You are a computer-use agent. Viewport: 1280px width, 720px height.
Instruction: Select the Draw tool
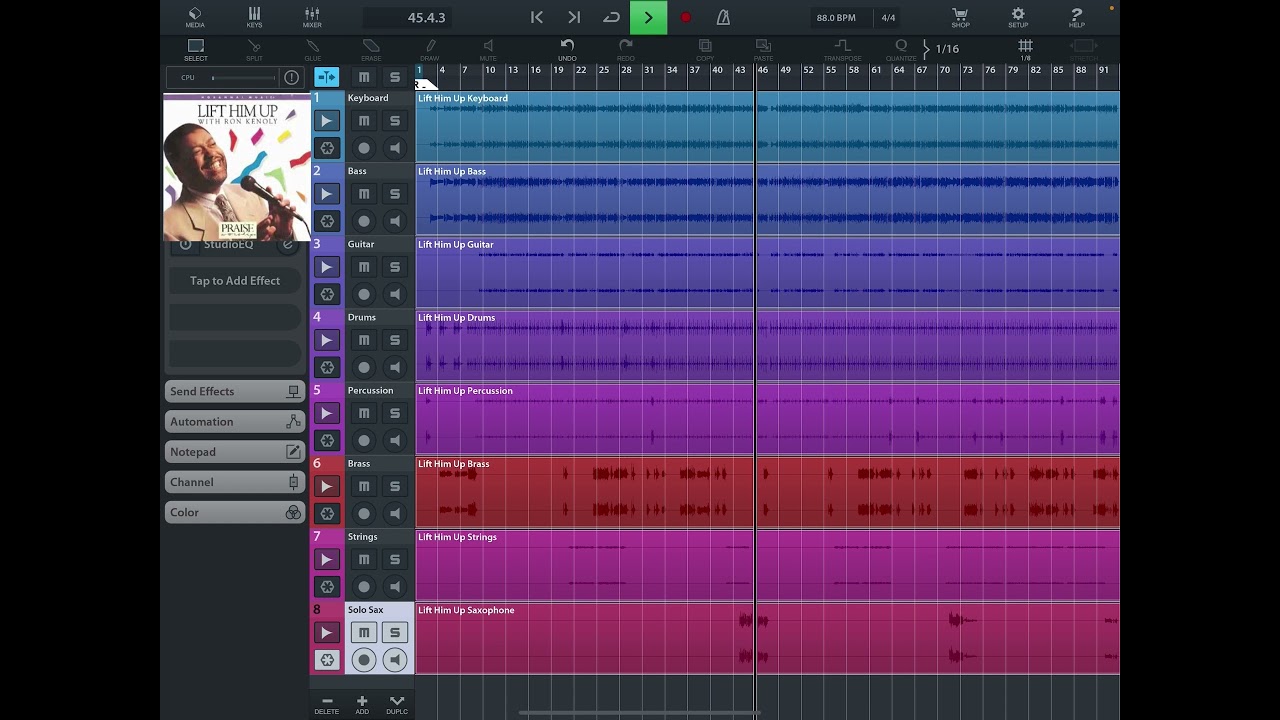pyautogui.click(x=430, y=50)
